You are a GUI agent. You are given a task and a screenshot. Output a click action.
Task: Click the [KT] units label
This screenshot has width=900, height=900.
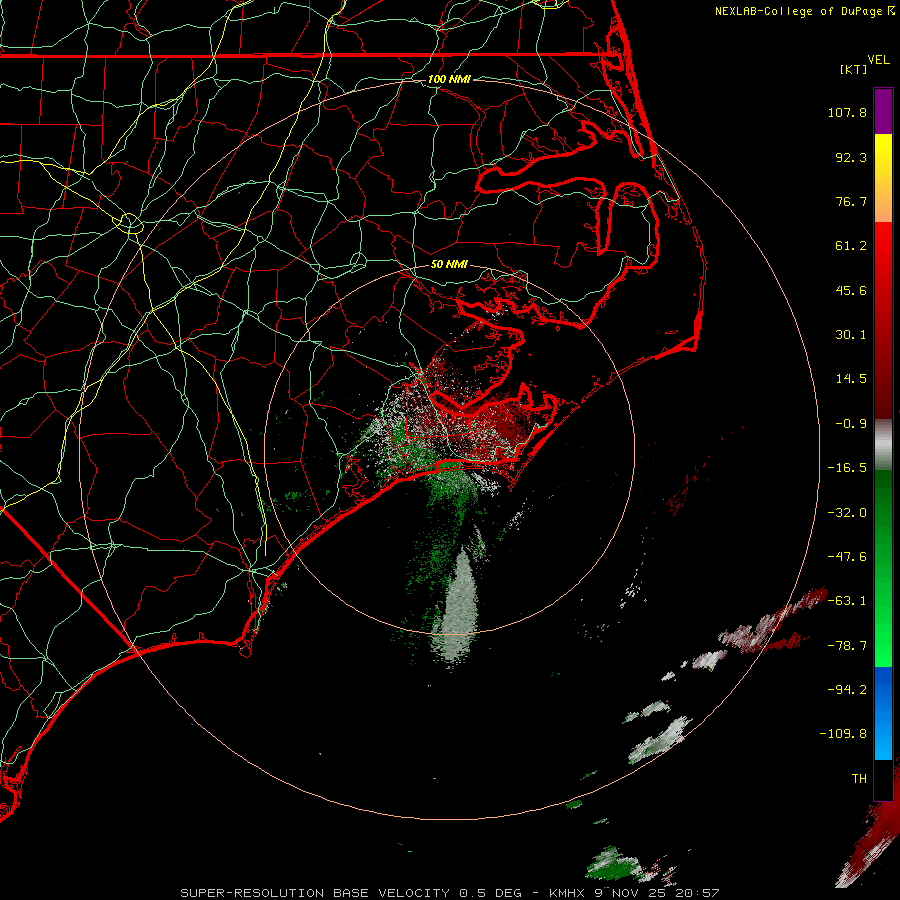(854, 69)
